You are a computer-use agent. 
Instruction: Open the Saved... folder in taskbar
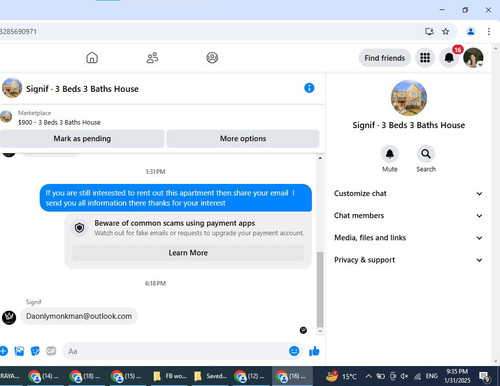tap(211, 376)
